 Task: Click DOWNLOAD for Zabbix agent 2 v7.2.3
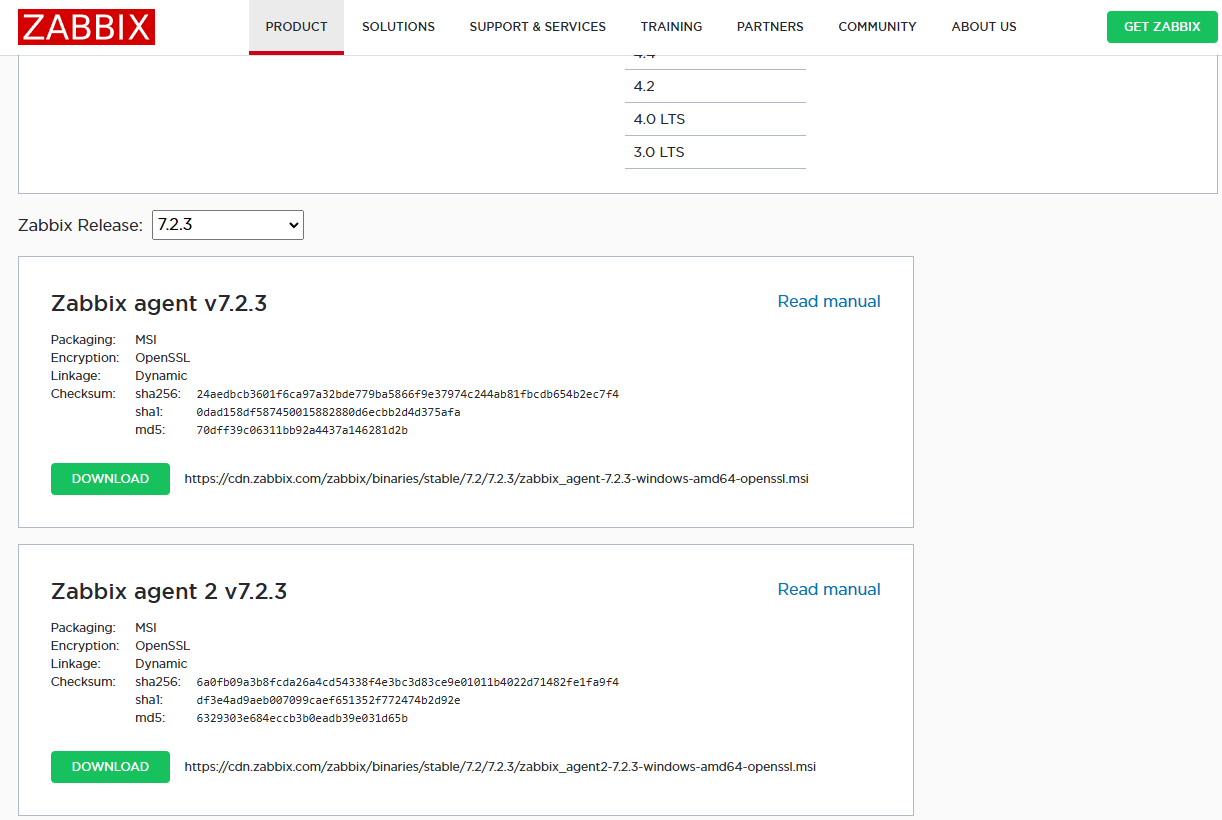110,767
